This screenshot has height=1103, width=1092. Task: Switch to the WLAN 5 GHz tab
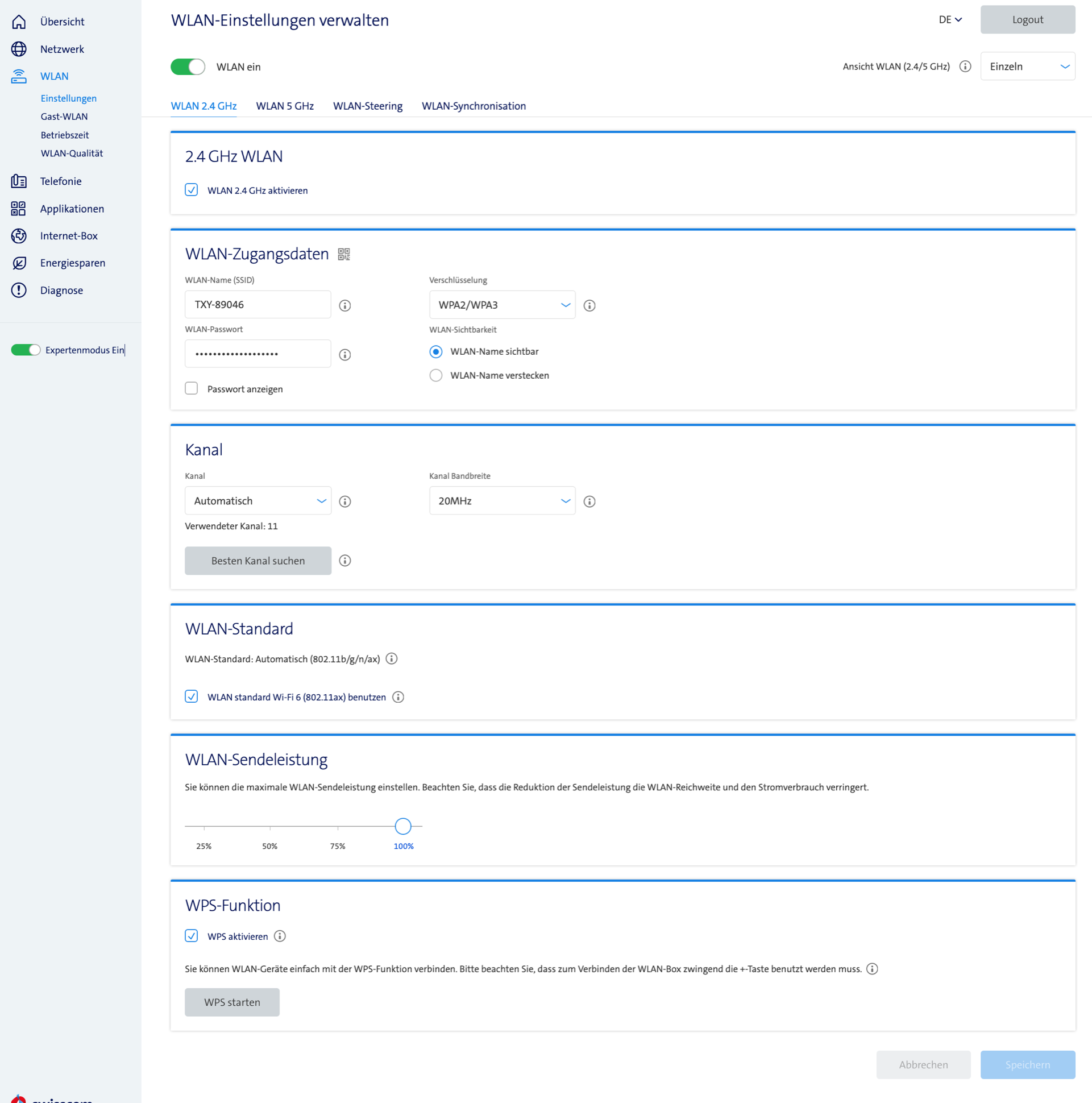(x=285, y=106)
